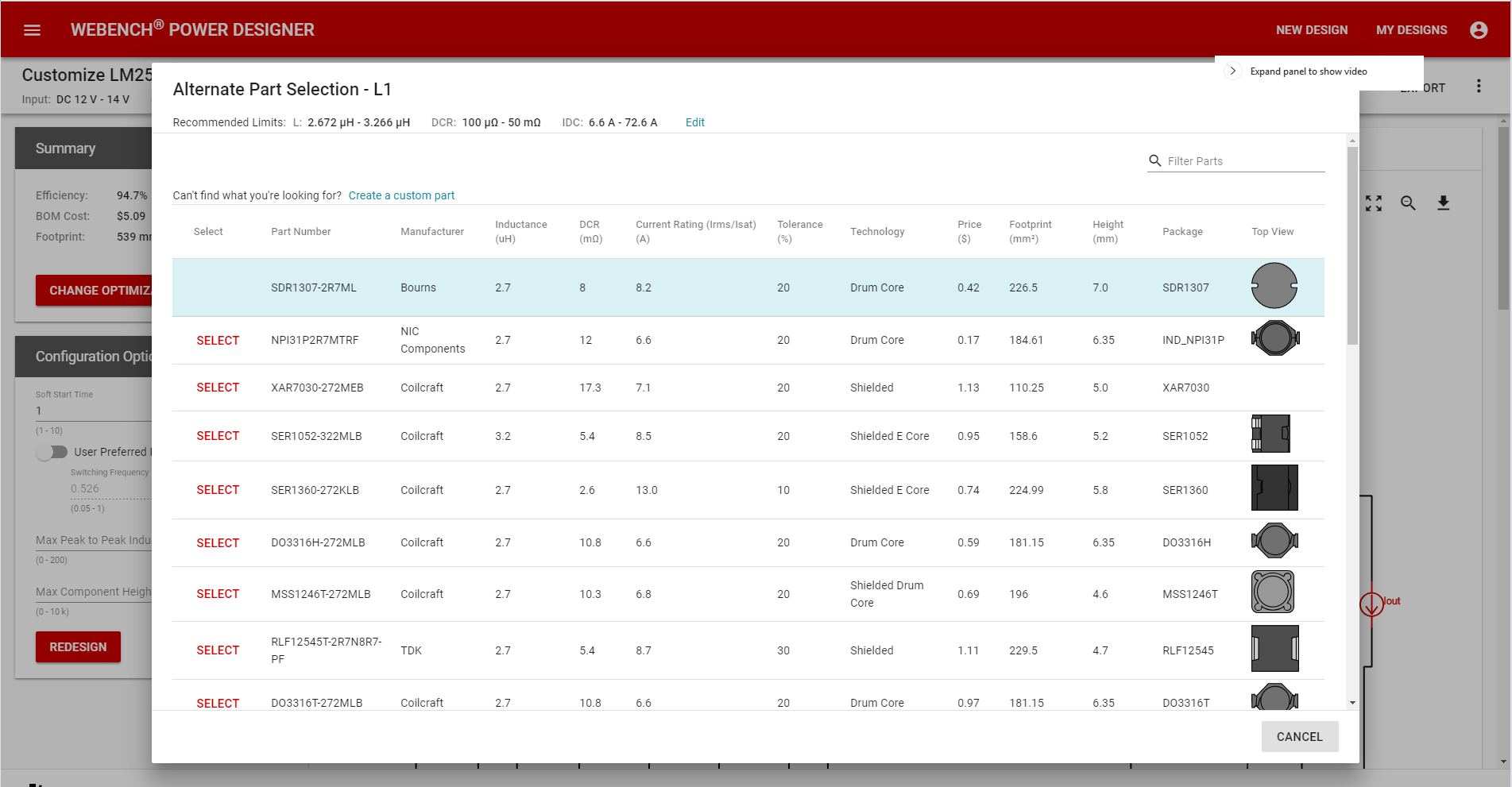Viewport: 1512px width, 787px height.
Task: Click the Bourns manufacturer cell
Action: click(x=419, y=287)
